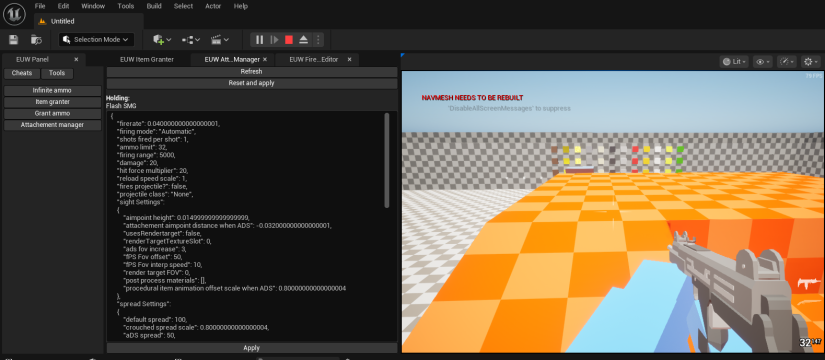Screen dimensions: 825x360
Task: Click the Grant ammo button
Action: click(x=52, y=114)
